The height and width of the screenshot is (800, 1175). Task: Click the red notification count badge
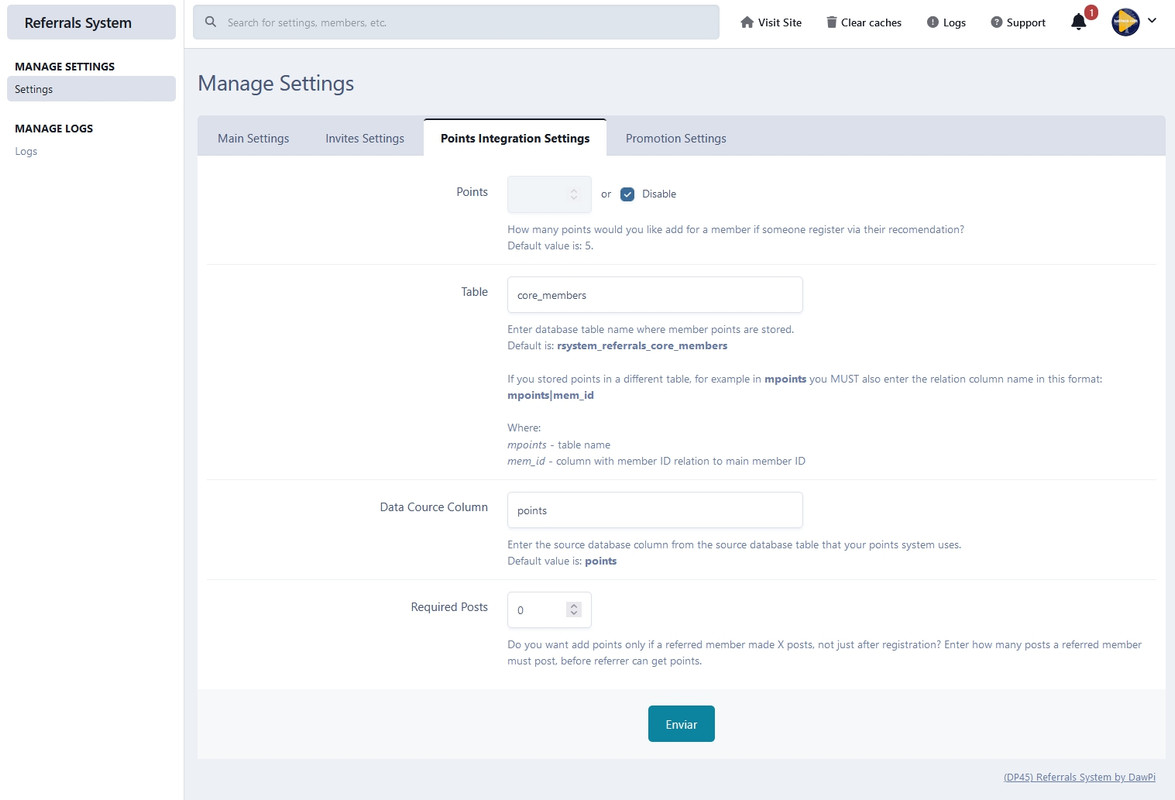tap(1091, 12)
